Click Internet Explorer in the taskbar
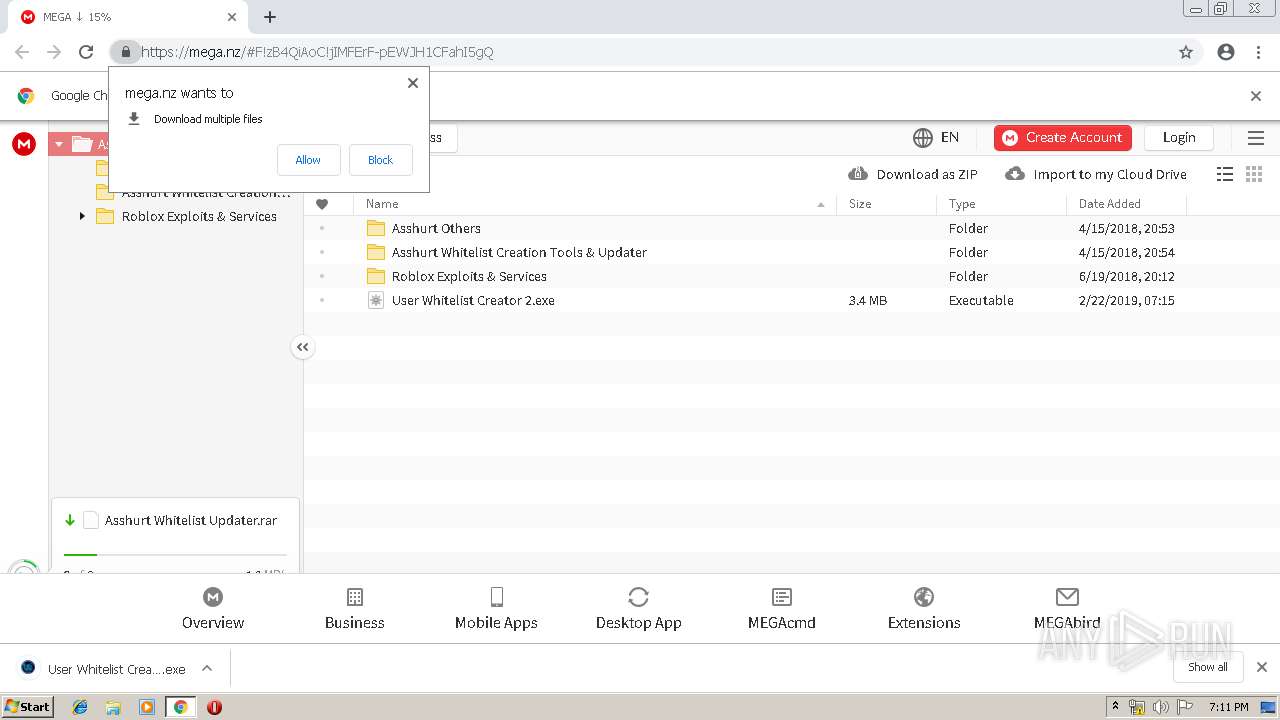 (80, 707)
